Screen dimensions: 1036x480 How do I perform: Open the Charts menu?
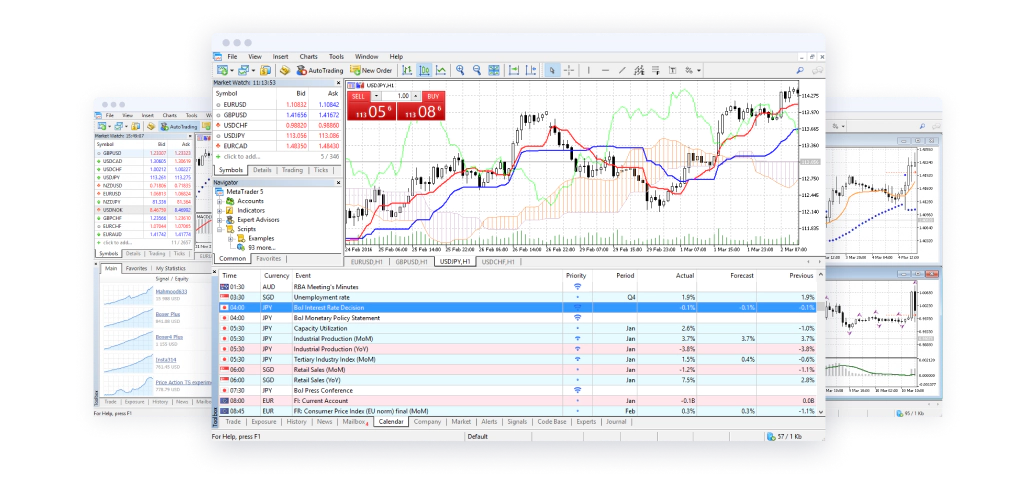point(308,57)
